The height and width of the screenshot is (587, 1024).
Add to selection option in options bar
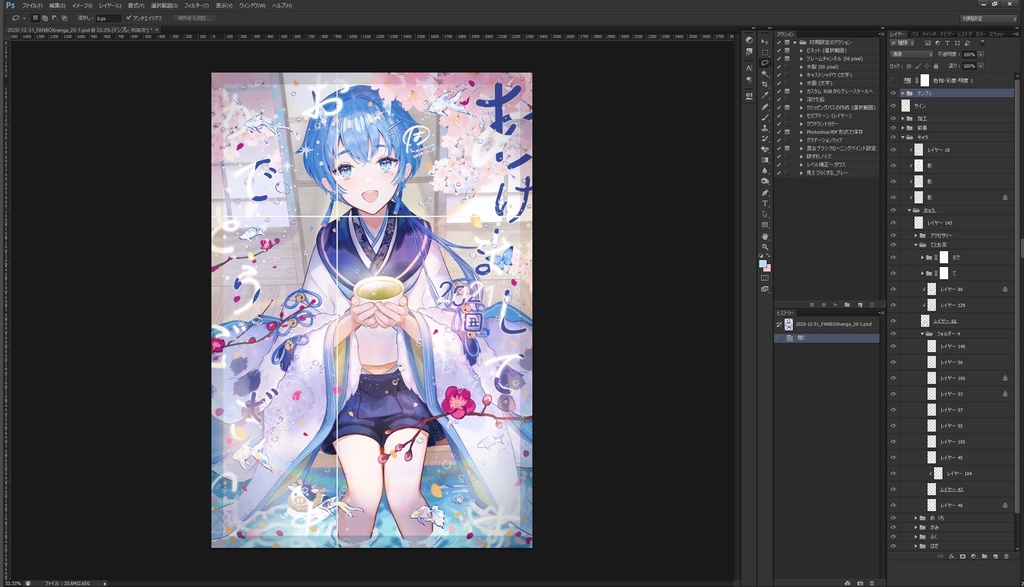[45, 18]
